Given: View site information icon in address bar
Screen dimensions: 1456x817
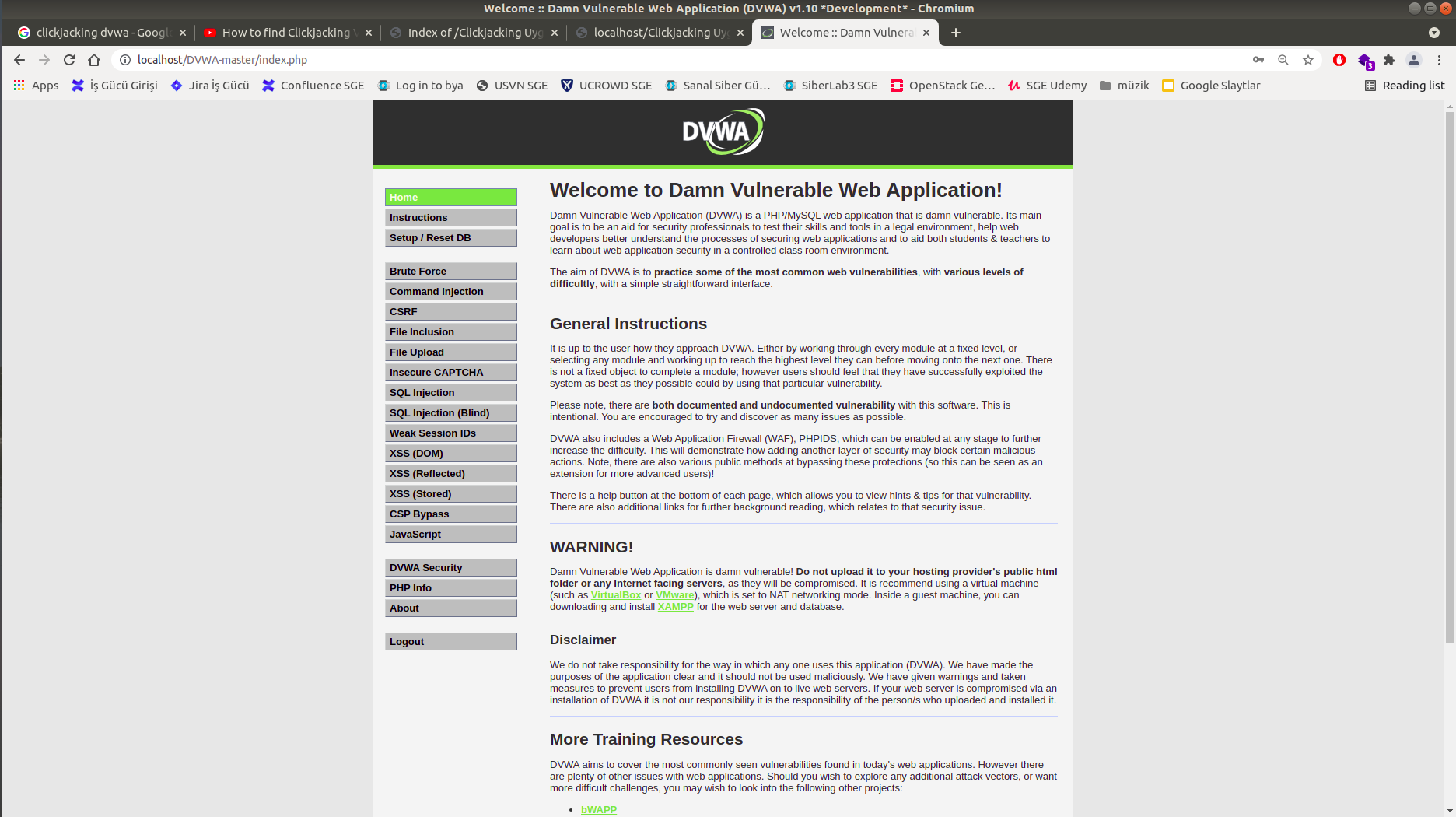Looking at the screenshot, I should (124, 60).
